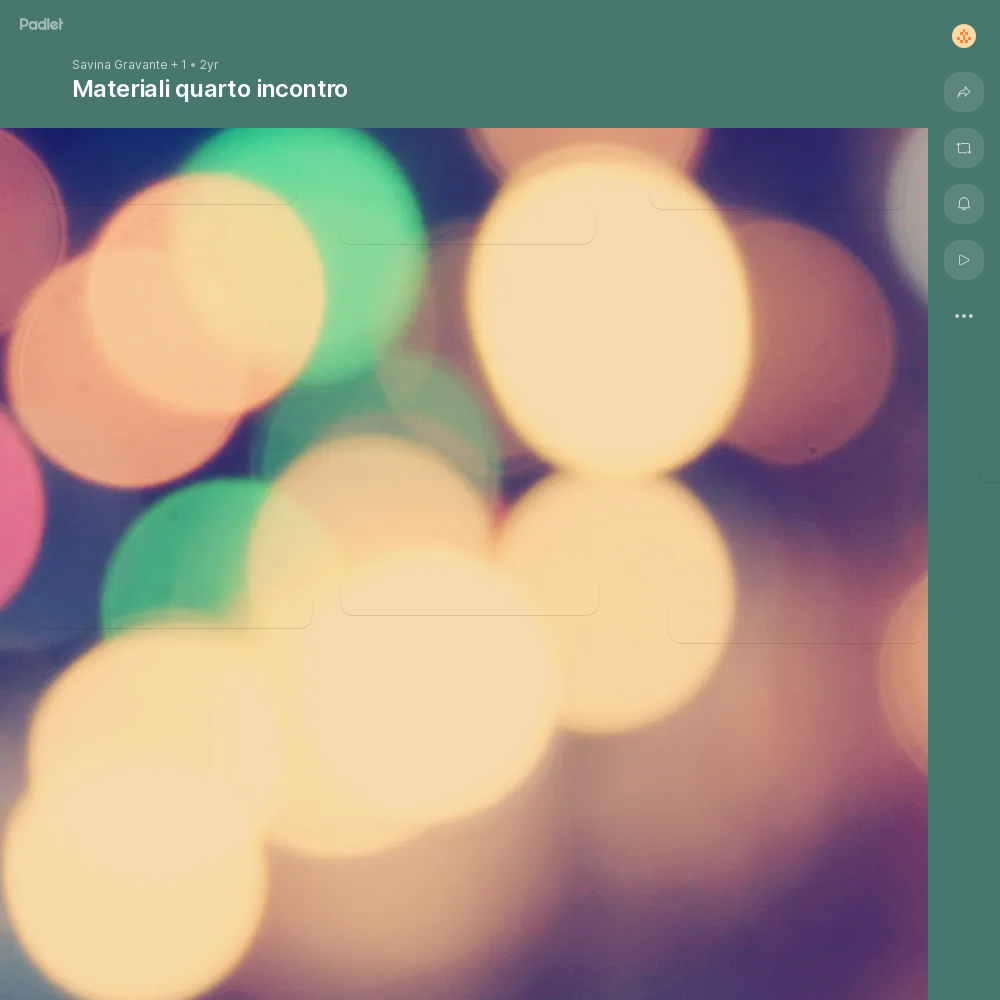Click the "2yr" timestamp
The height and width of the screenshot is (1000, 1000).
coord(209,65)
